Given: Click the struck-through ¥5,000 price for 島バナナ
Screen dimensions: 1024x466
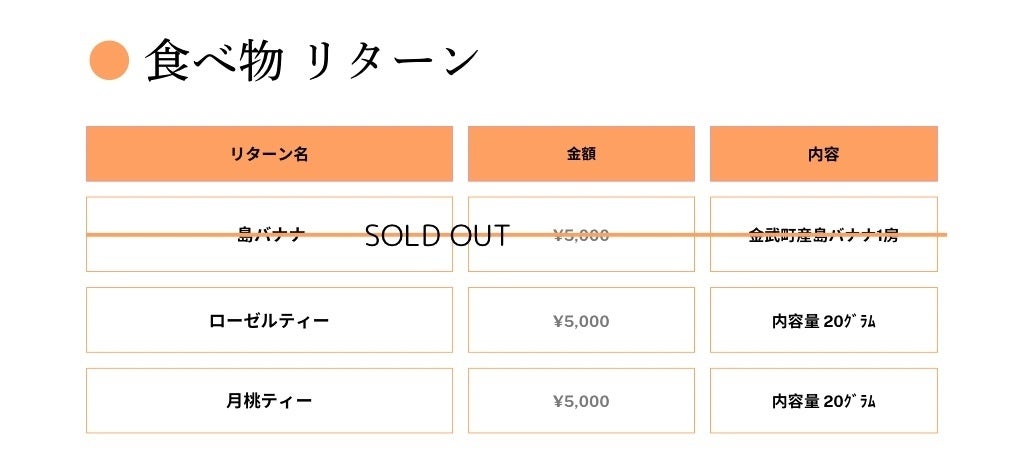Looking at the screenshot, I should point(581,236).
